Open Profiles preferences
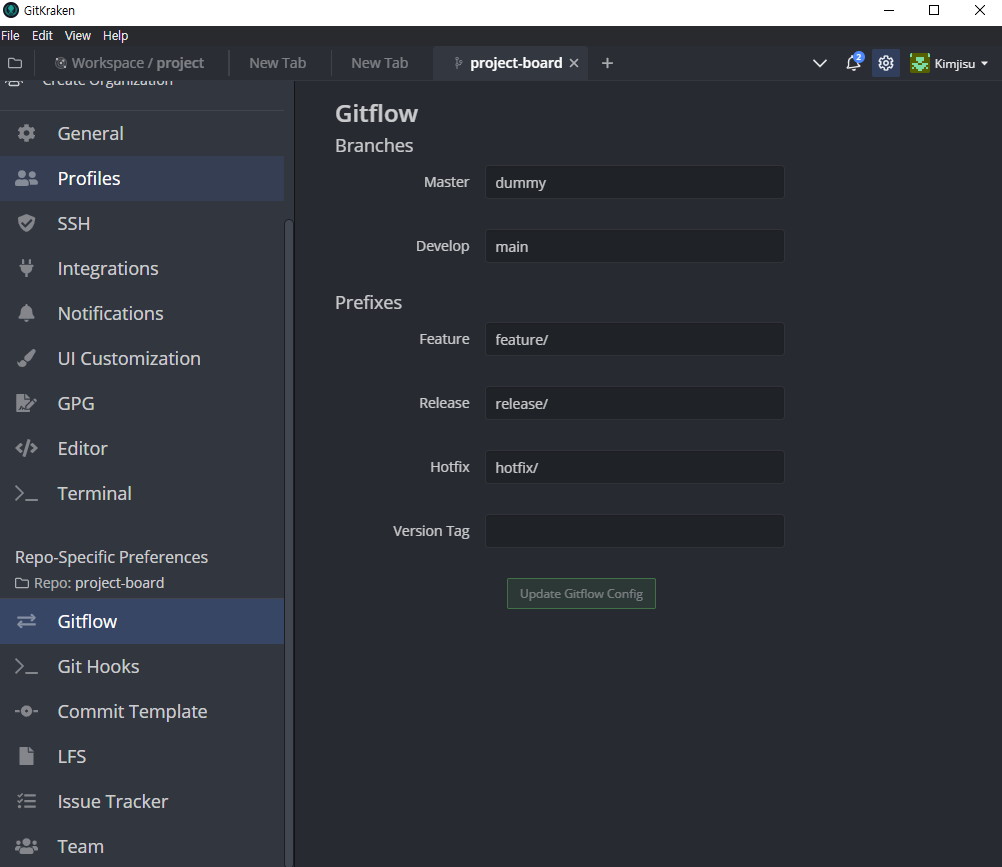 [142, 178]
